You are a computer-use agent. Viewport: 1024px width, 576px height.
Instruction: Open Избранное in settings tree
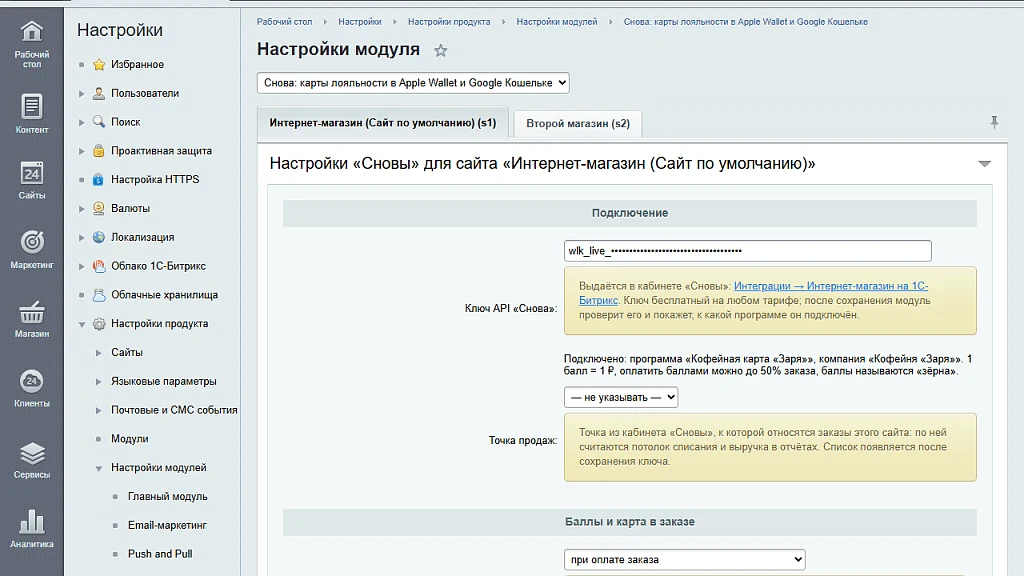[137, 65]
